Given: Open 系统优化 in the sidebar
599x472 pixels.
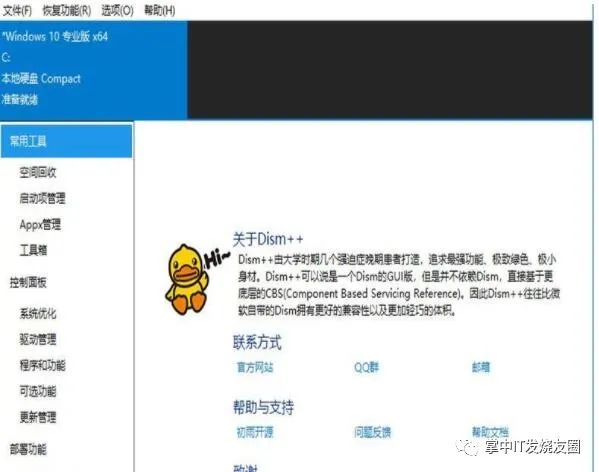Looking at the screenshot, I should 38,314.
